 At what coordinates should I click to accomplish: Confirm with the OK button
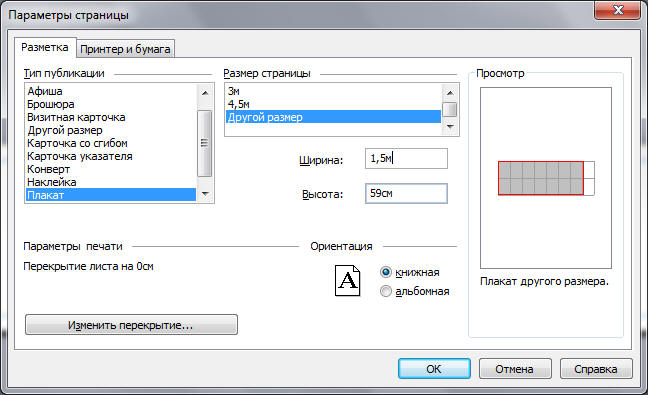[434, 369]
